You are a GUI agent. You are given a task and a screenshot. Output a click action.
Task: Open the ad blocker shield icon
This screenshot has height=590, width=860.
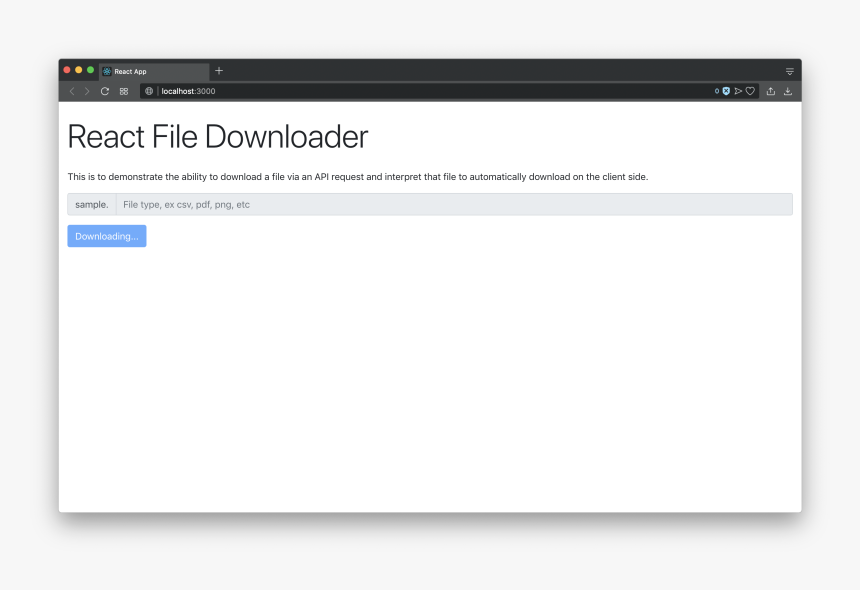[726, 91]
